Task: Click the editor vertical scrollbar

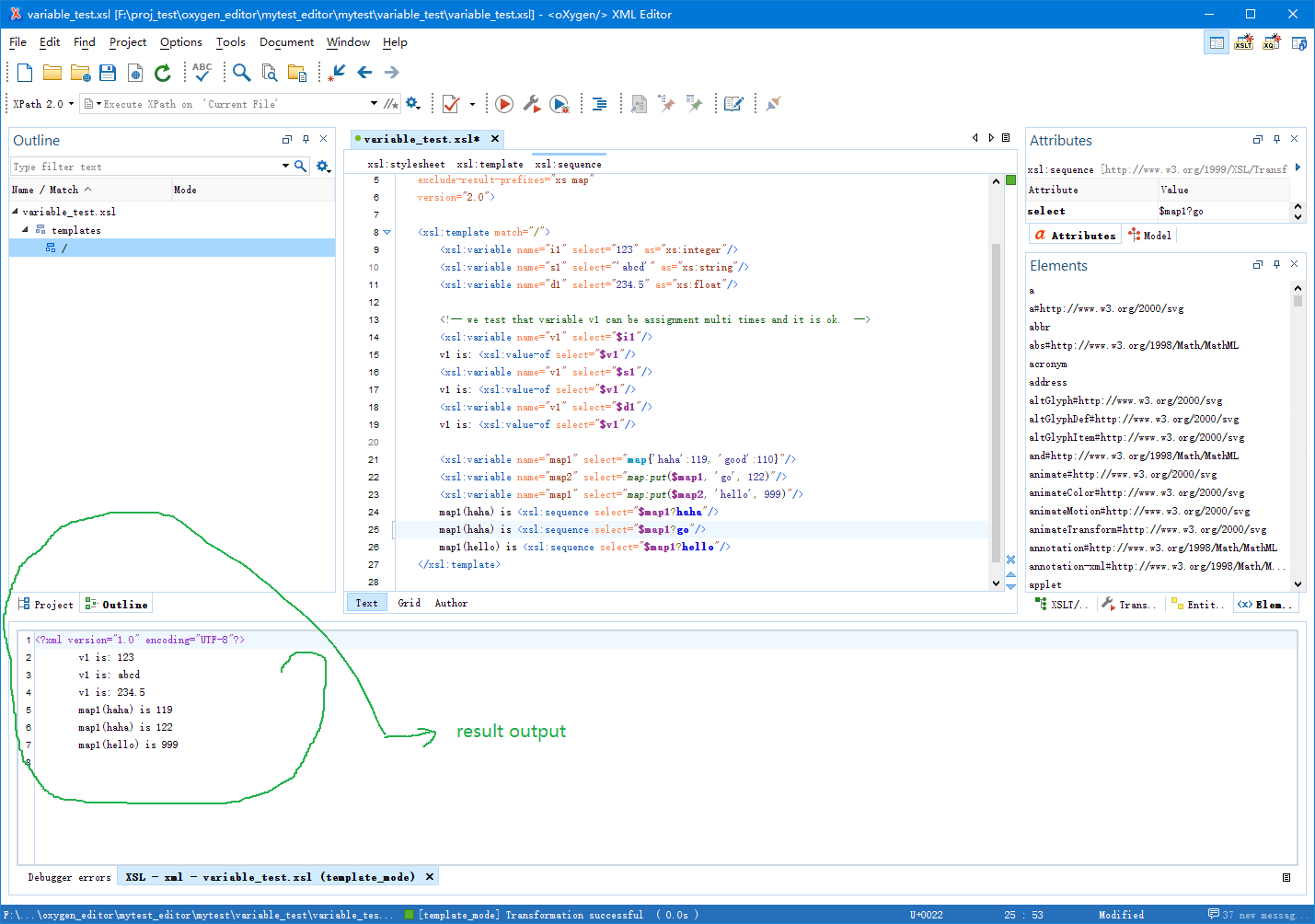Action: [996, 403]
